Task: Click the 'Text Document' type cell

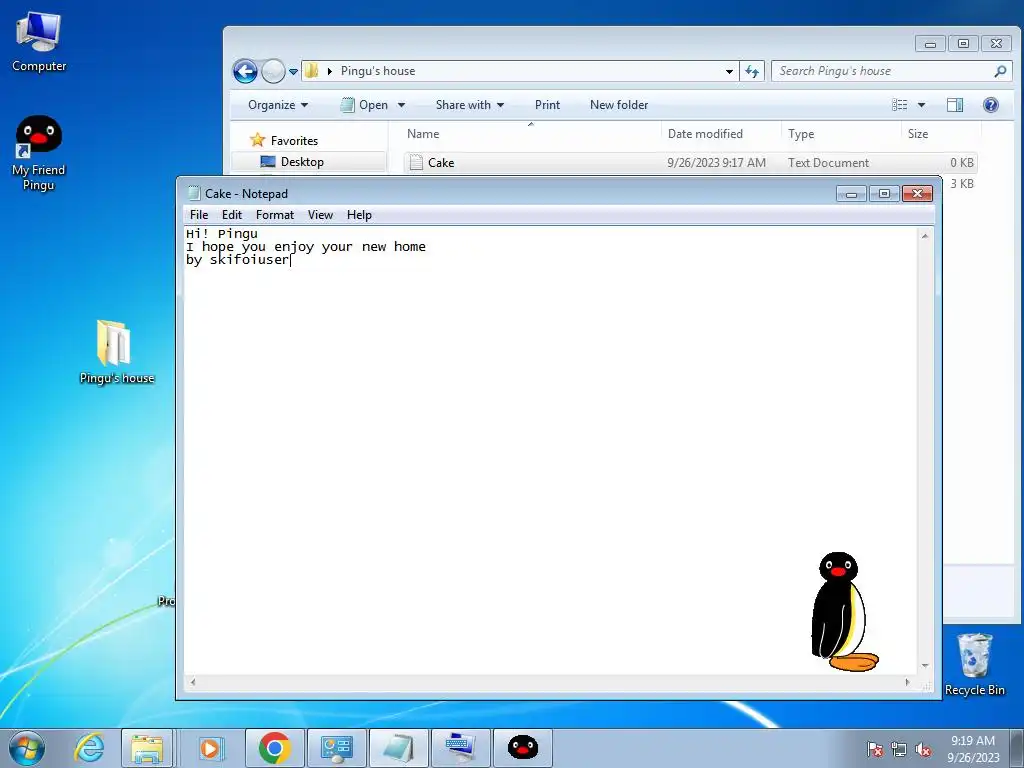Action: coord(828,163)
